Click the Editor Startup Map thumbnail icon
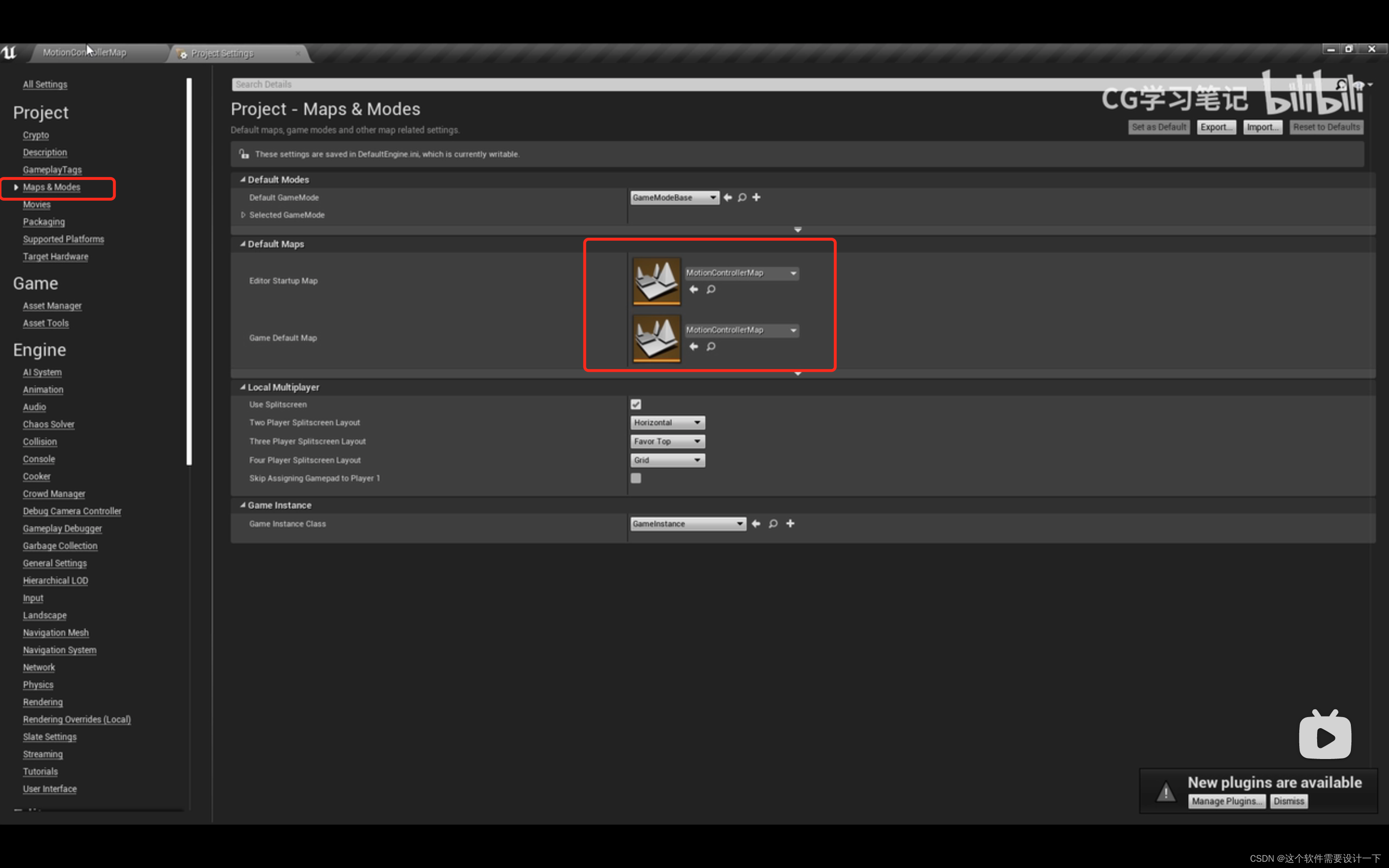Image resolution: width=1389 pixels, height=868 pixels. click(x=656, y=280)
